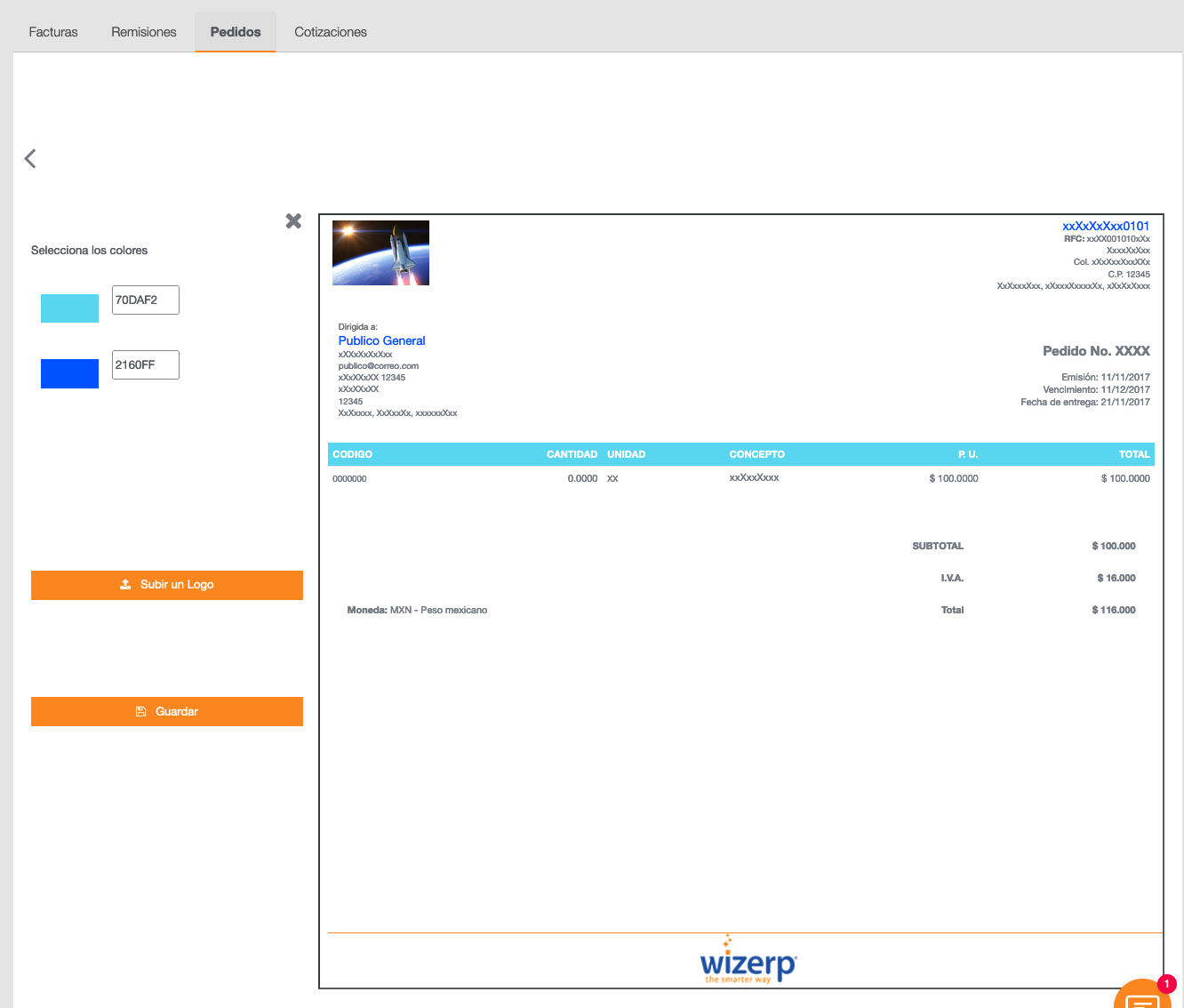Open the Cotizaciones tab
The height and width of the screenshot is (1008, 1184).
(331, 32)
